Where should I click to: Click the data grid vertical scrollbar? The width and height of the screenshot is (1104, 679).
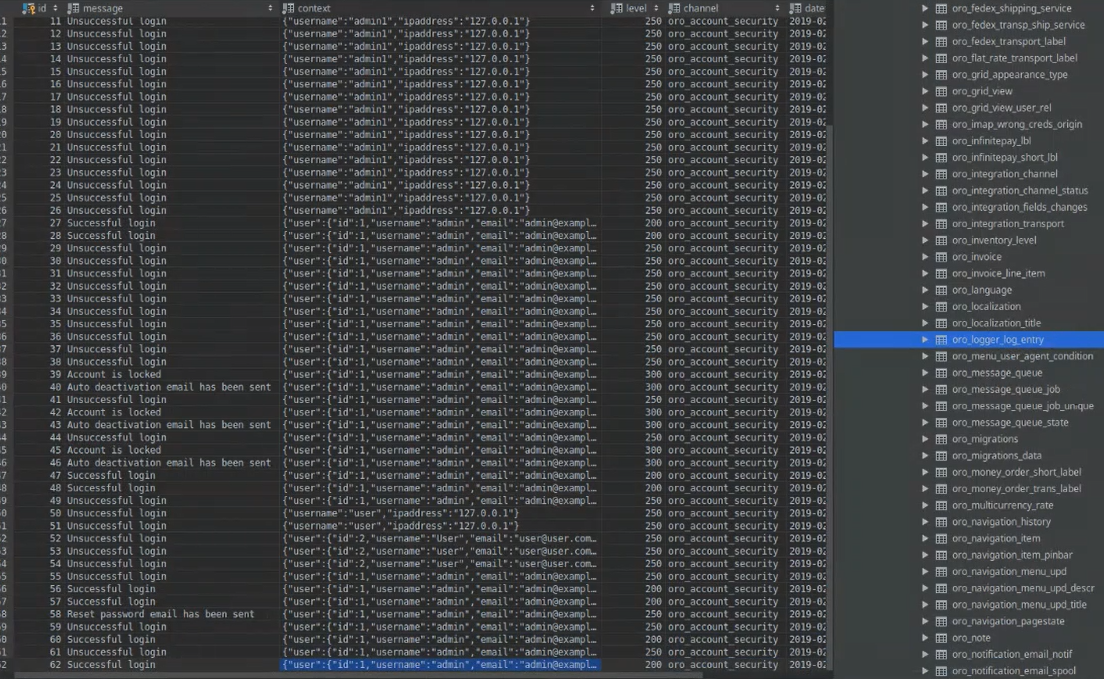coord(830,300)
